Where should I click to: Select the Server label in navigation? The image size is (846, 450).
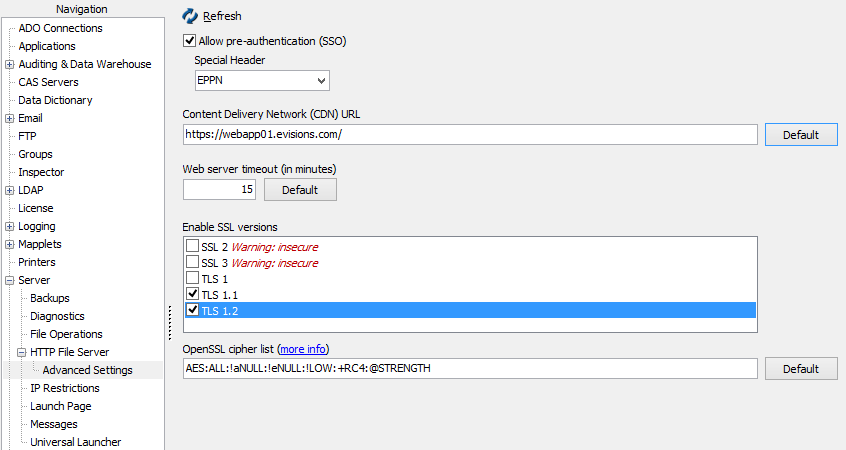pyautogui.click(x=34, y=280)
